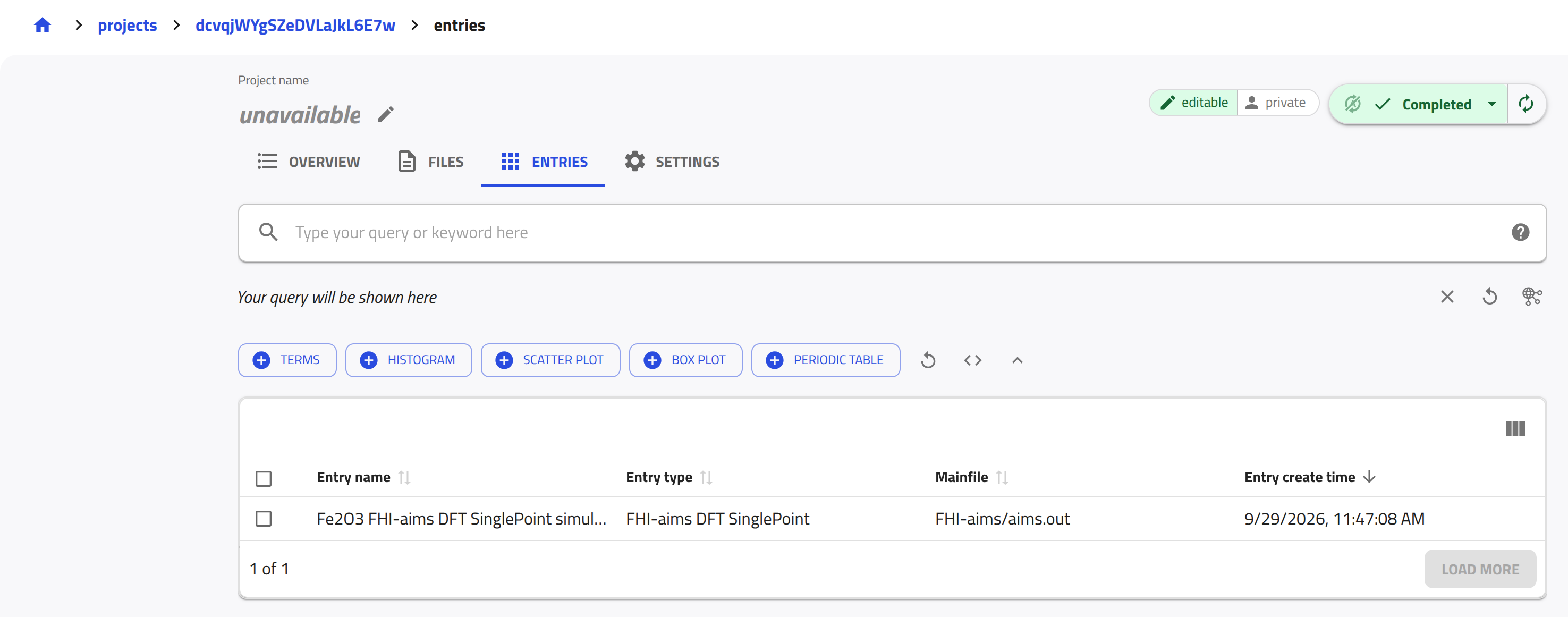This screenshot has width=1568, height=617.
Task: Click the FHI-aims/aims.out mainfile cell
Action: (1002, 518)
